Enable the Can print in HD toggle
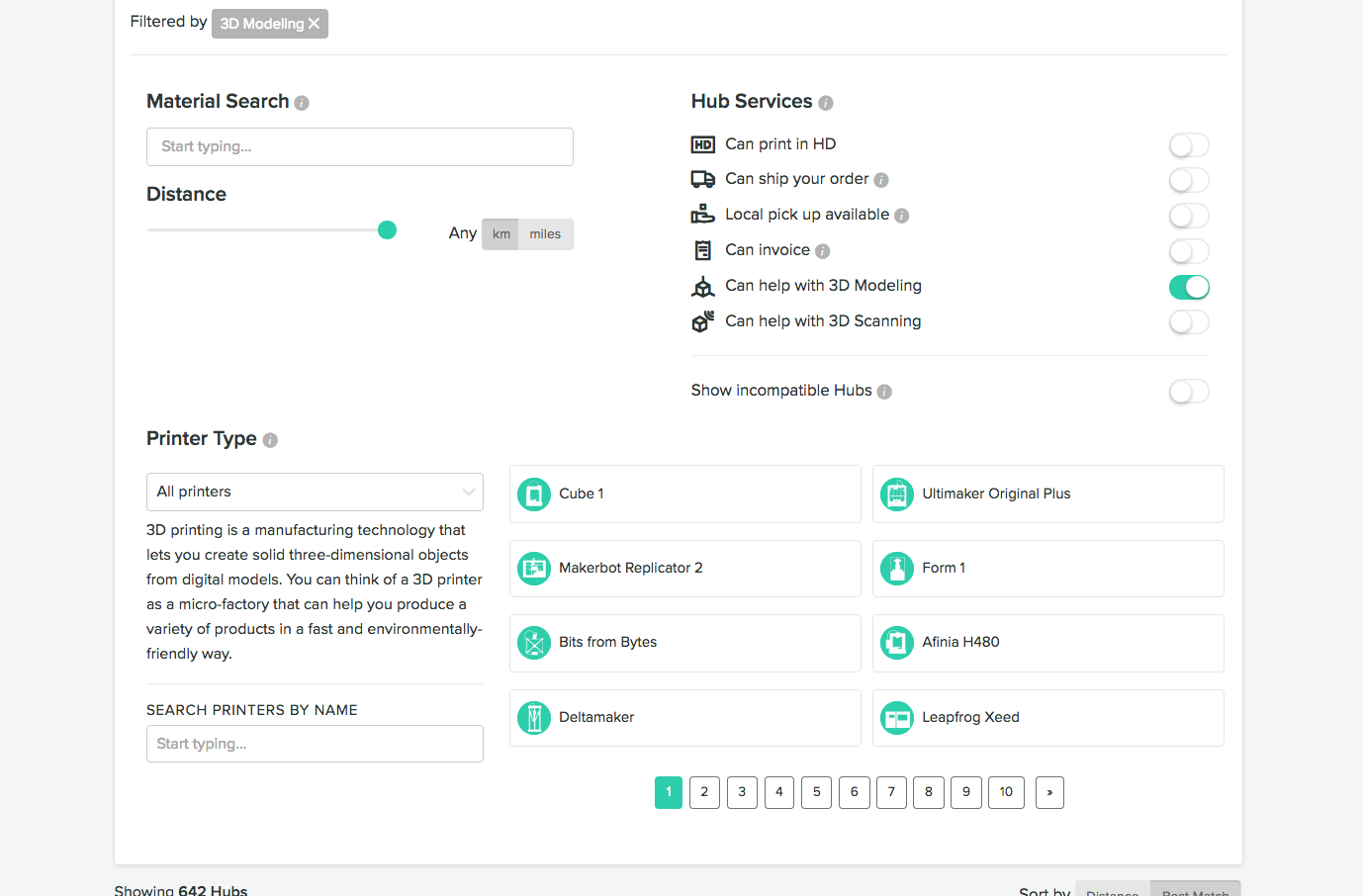The width and height of the screenshot is (1363, 896). [1188, 145]
